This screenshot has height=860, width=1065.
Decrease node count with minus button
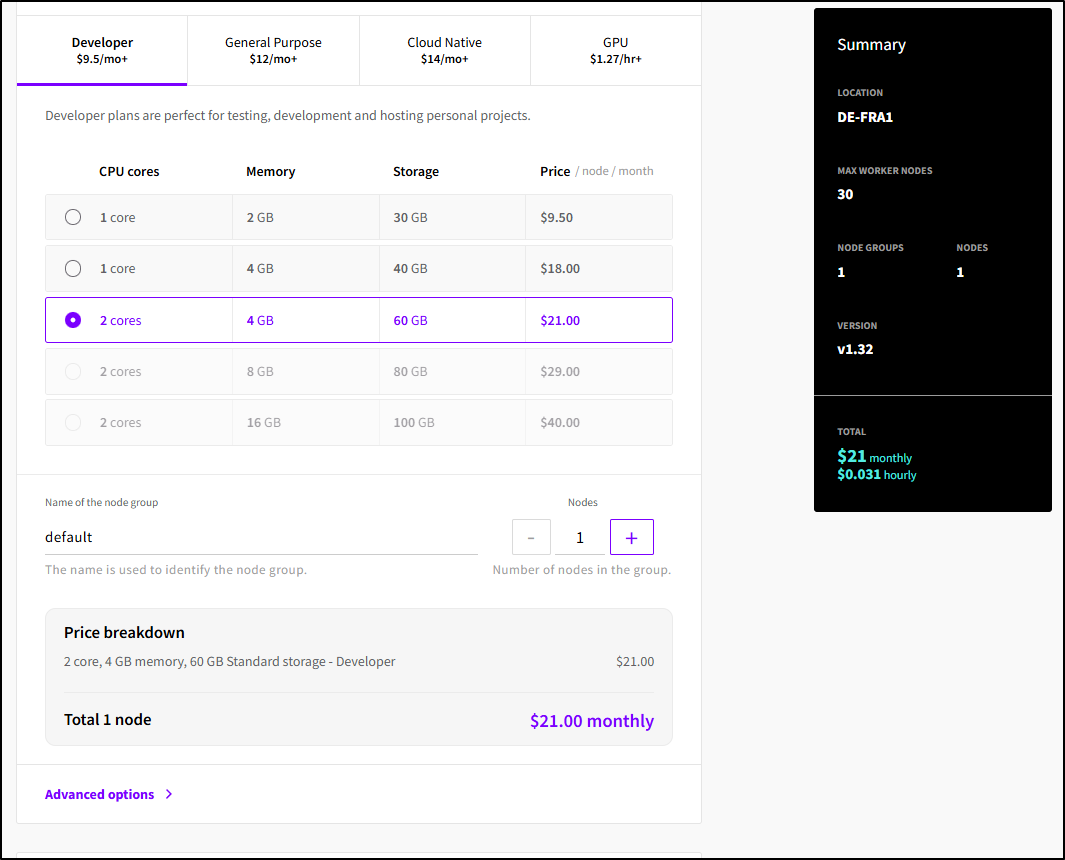point(531,537)
